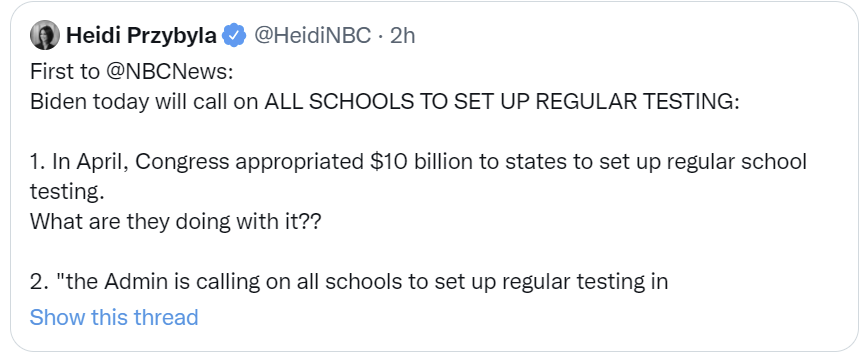This screenshot has width=868, height=361.
Task: Expand with Show this thread
Action: pos(113,317)
